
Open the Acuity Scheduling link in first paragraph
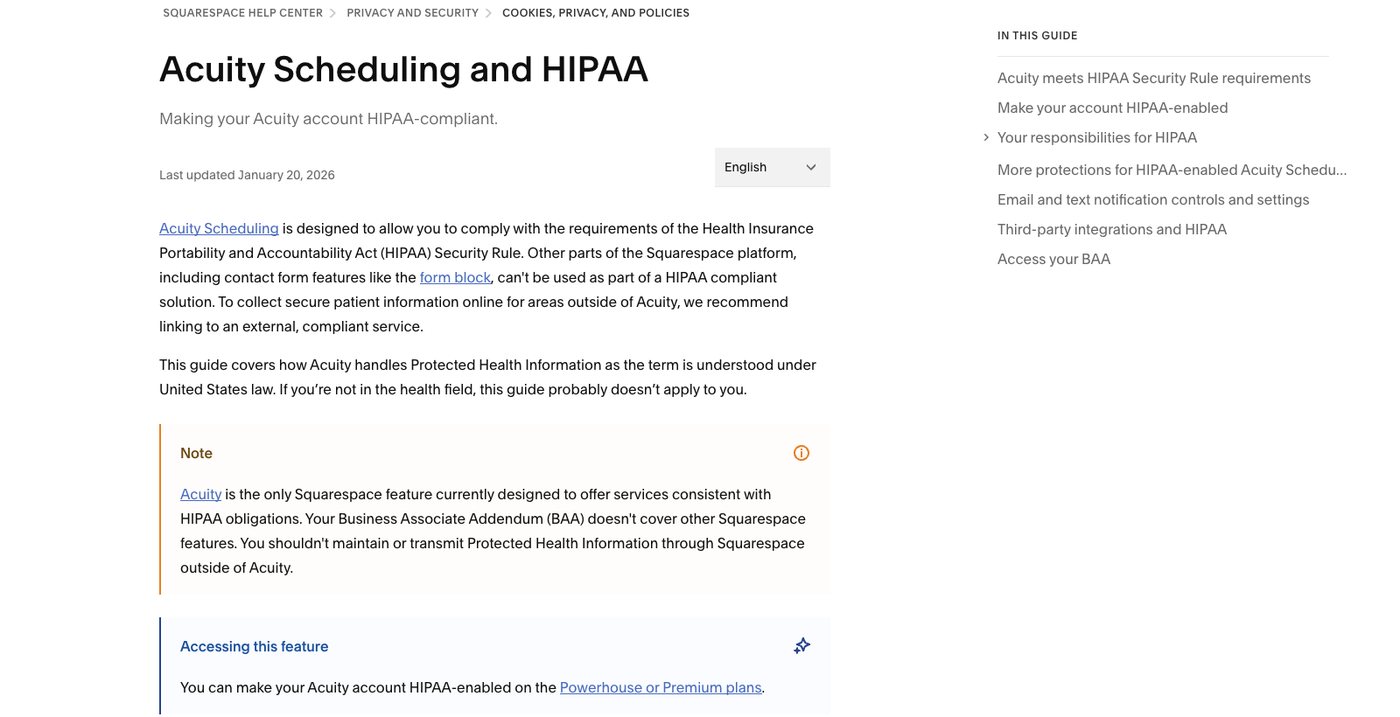[x=219, y=228]
